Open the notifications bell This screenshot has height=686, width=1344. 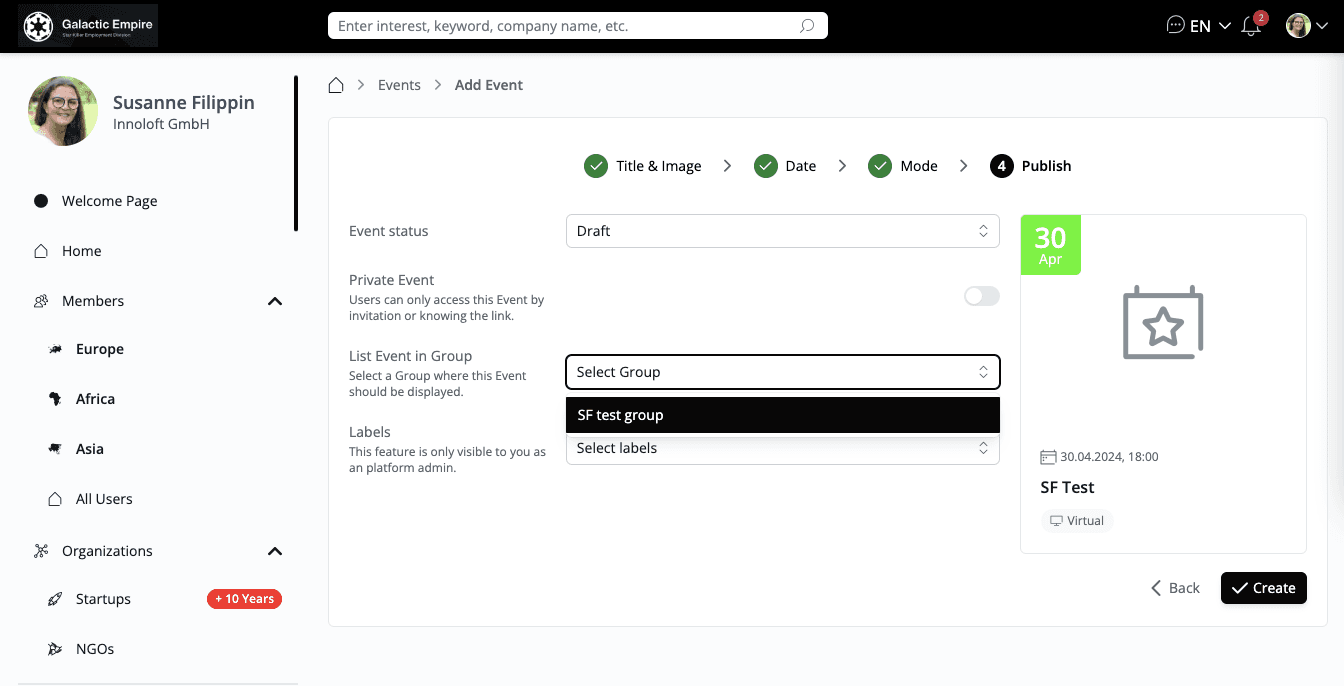pos(1251,26)
